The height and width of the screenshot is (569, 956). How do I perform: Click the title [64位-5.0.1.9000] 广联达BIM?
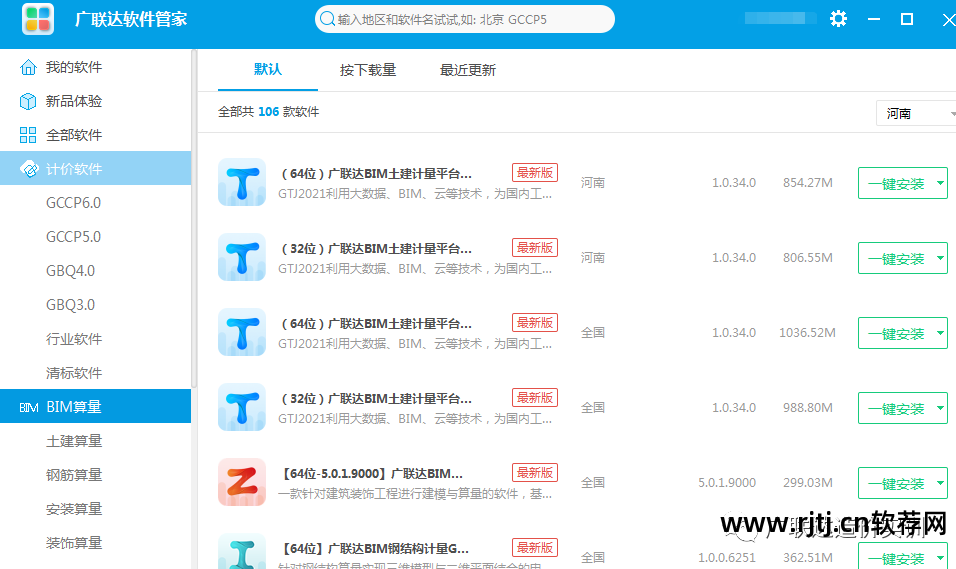(372, 474)
